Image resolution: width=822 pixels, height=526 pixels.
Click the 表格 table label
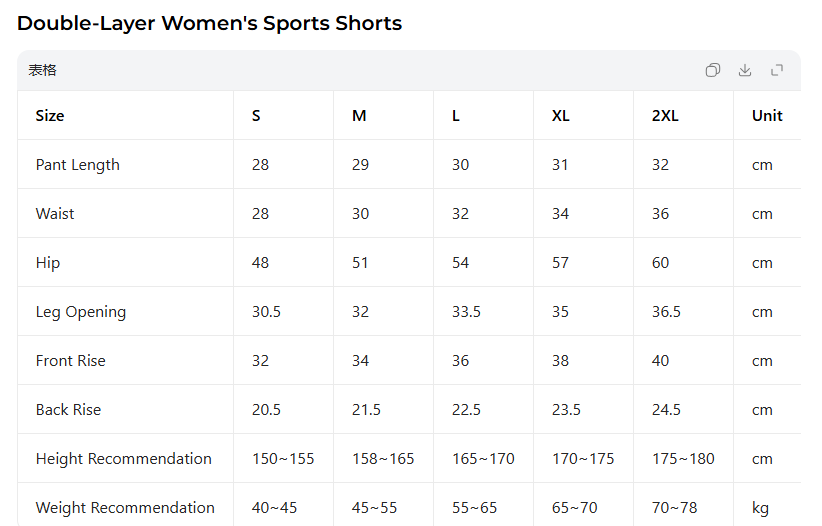click(x=43, y=70)
